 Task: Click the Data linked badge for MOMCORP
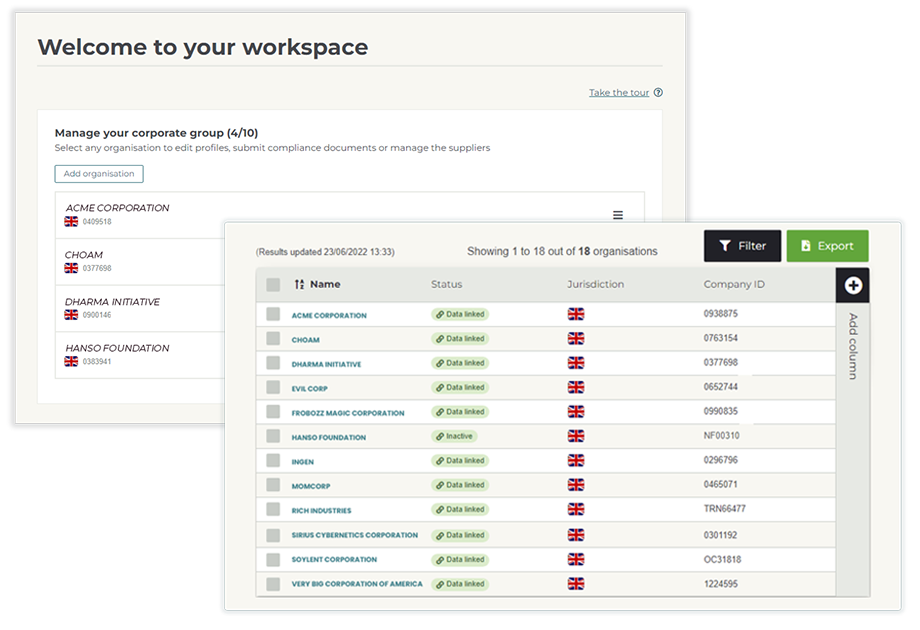point(460,485)
